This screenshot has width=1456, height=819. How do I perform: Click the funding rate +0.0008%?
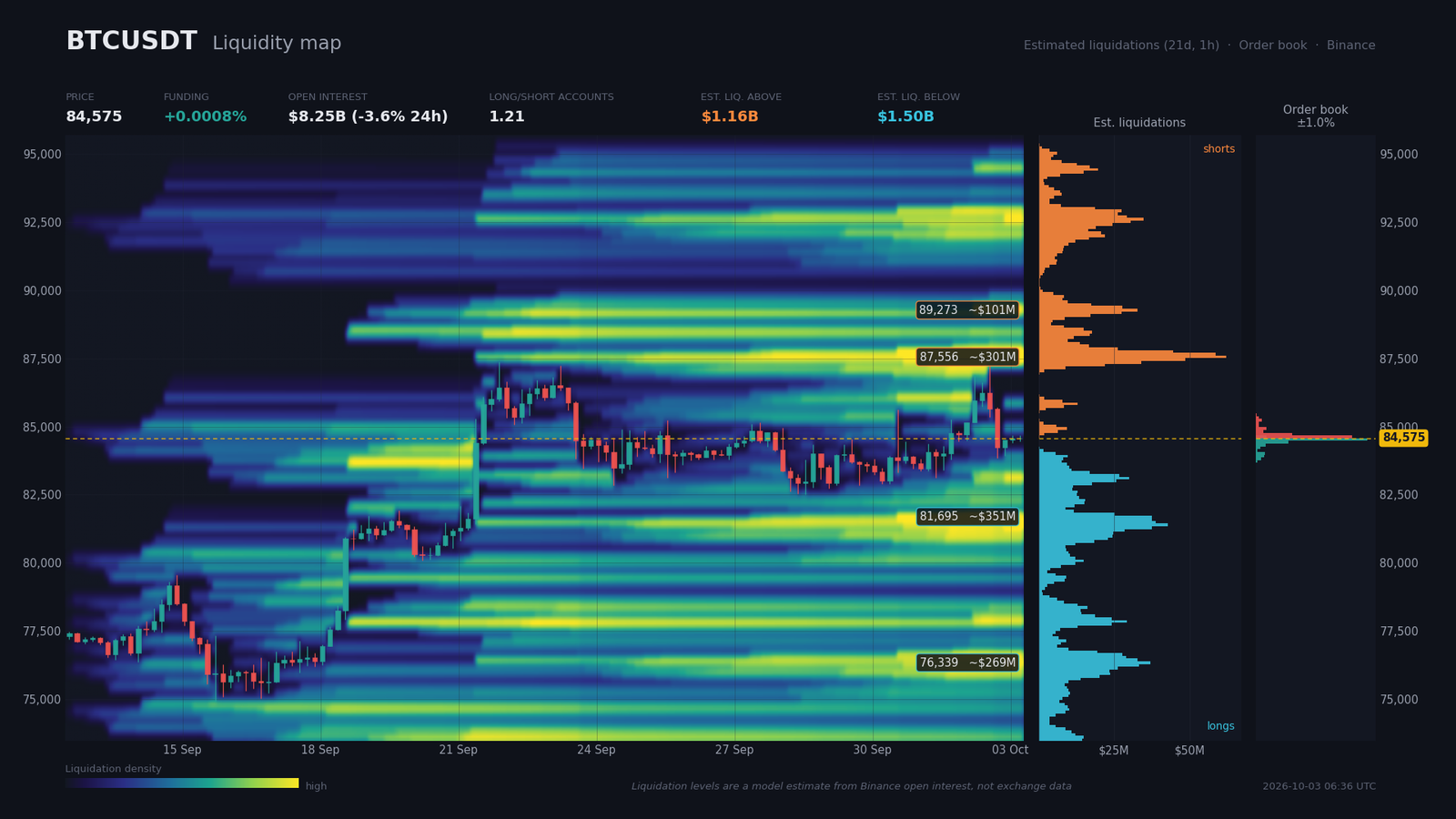(205, 116)
